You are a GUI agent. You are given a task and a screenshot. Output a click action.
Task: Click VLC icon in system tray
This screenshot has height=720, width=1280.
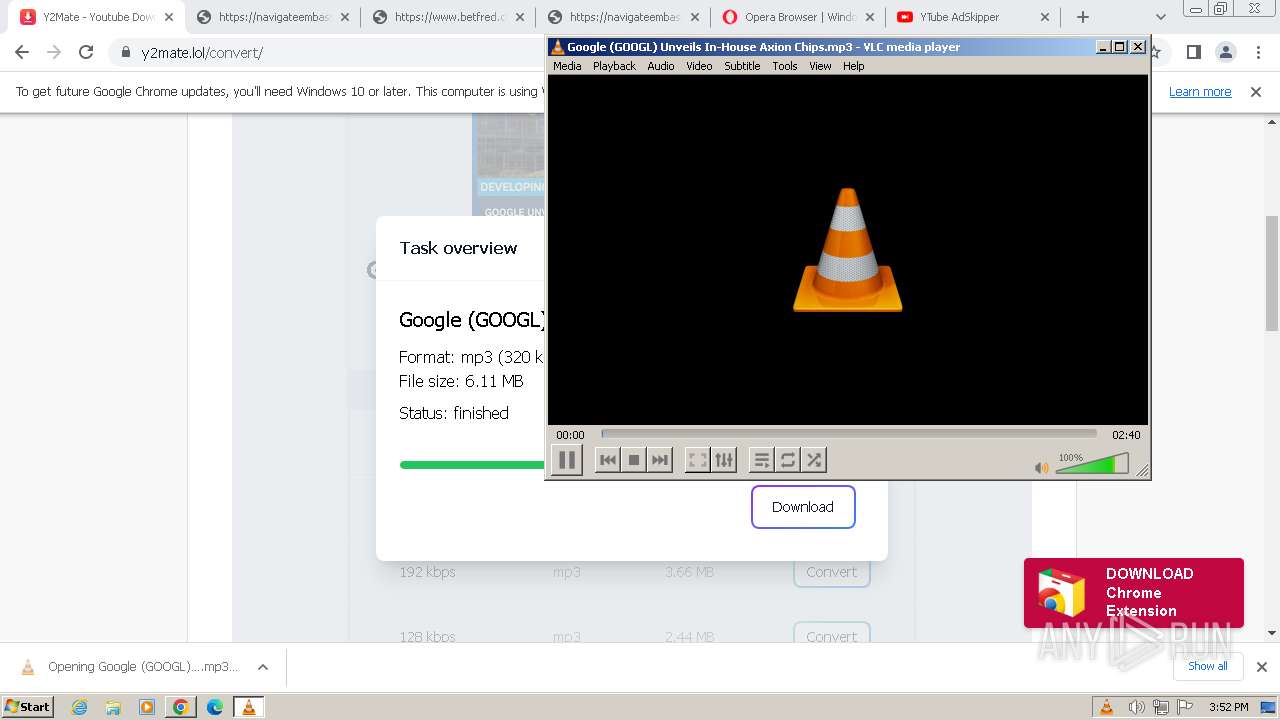click(x=1107, y=707)
